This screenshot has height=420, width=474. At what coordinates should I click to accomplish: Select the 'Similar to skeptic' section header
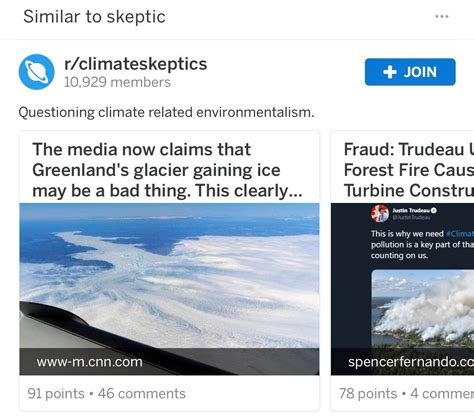[x=94, y=17]
